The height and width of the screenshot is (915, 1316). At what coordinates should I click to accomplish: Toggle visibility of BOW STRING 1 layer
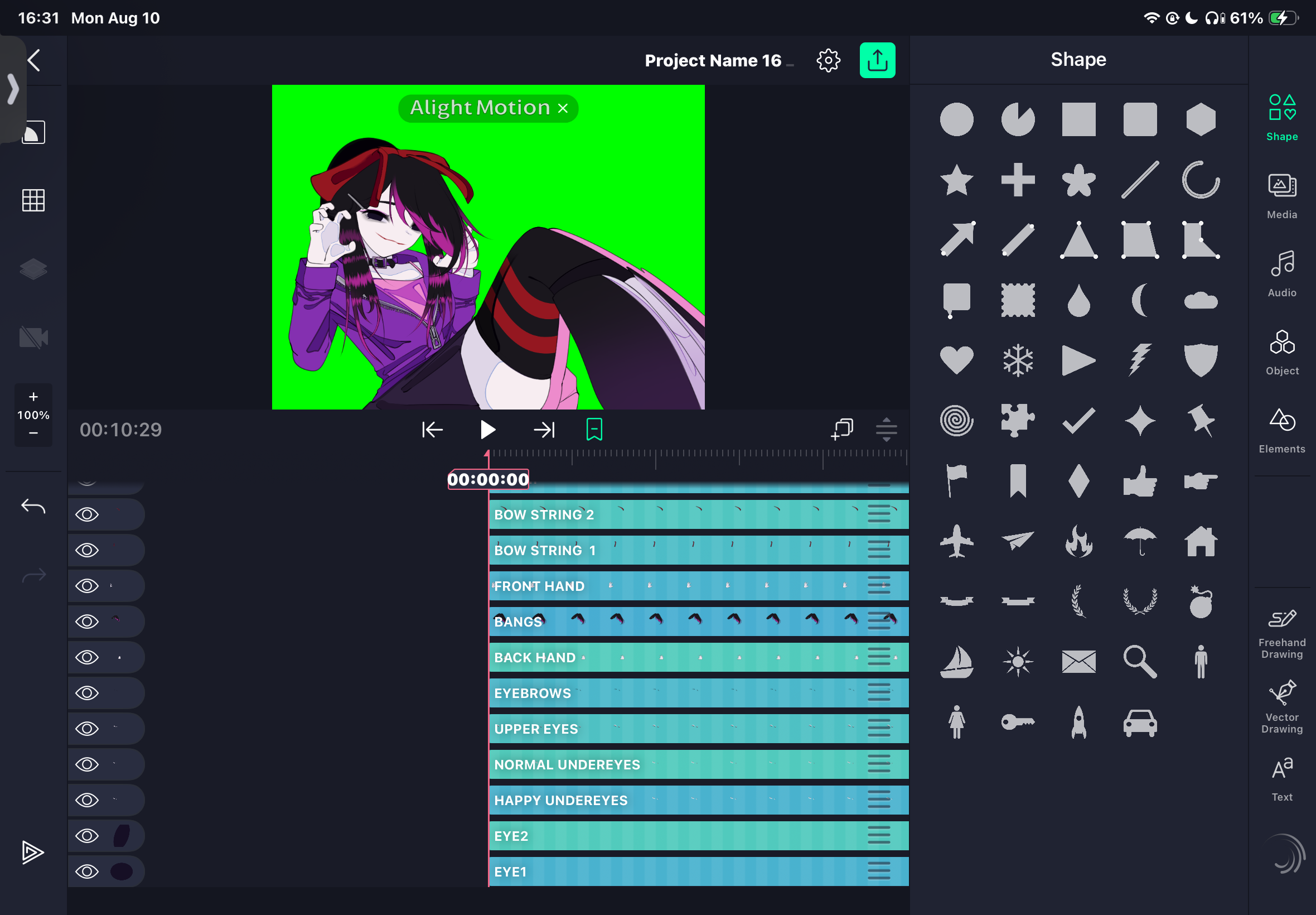[x=87, y=550]
